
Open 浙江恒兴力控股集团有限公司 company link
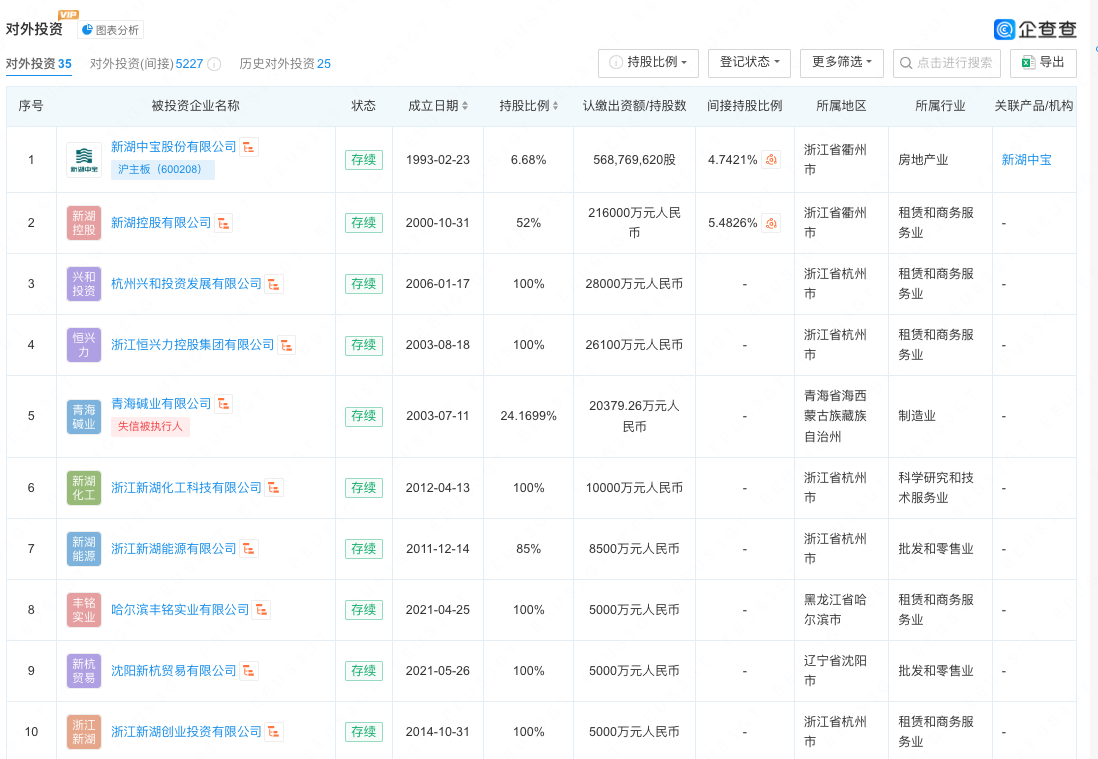click(x=193, y=344)
